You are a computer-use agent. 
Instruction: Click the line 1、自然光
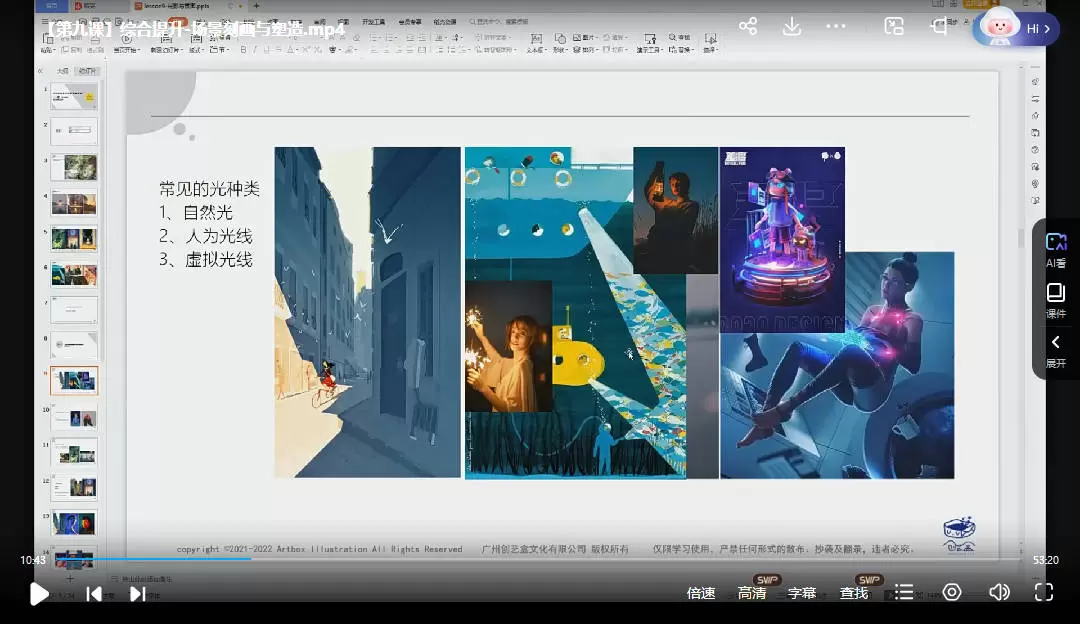(x=196, y=212)
